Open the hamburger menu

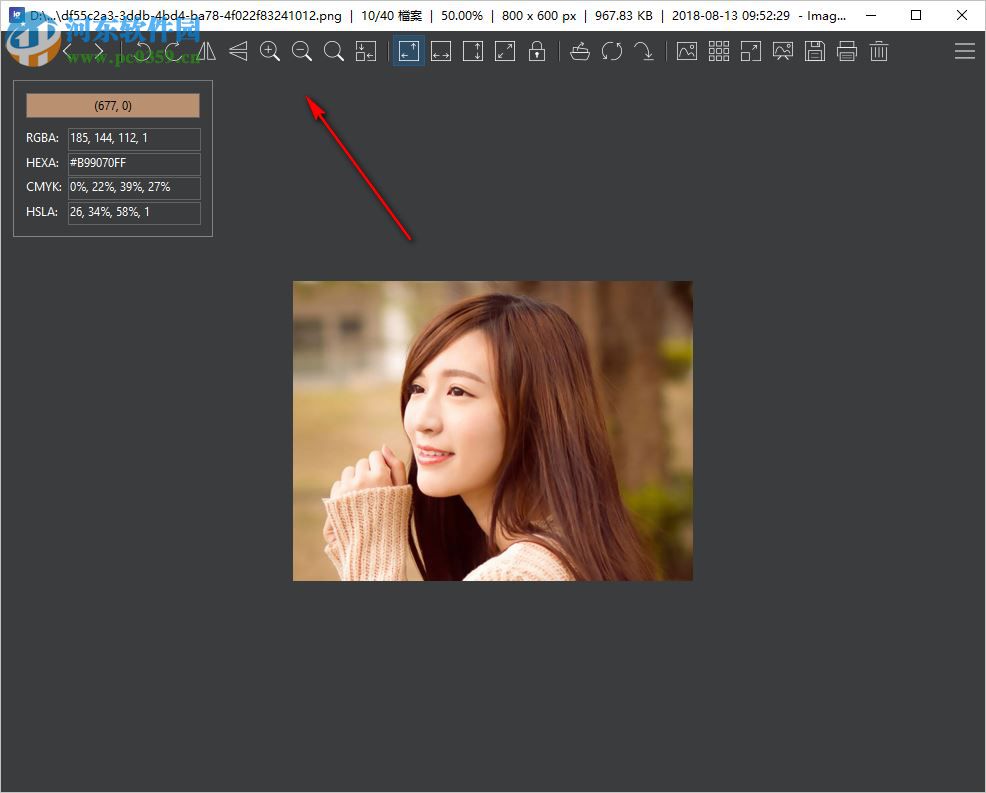click(964, 51)
